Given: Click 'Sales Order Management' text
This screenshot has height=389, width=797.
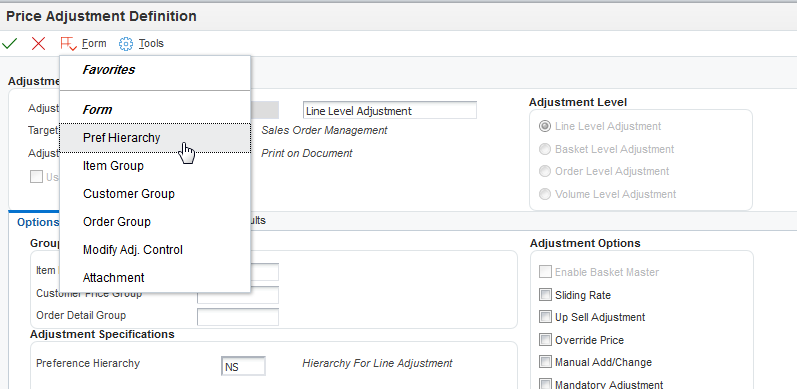Looking at the screenshot, I should [x=324, y=130].
